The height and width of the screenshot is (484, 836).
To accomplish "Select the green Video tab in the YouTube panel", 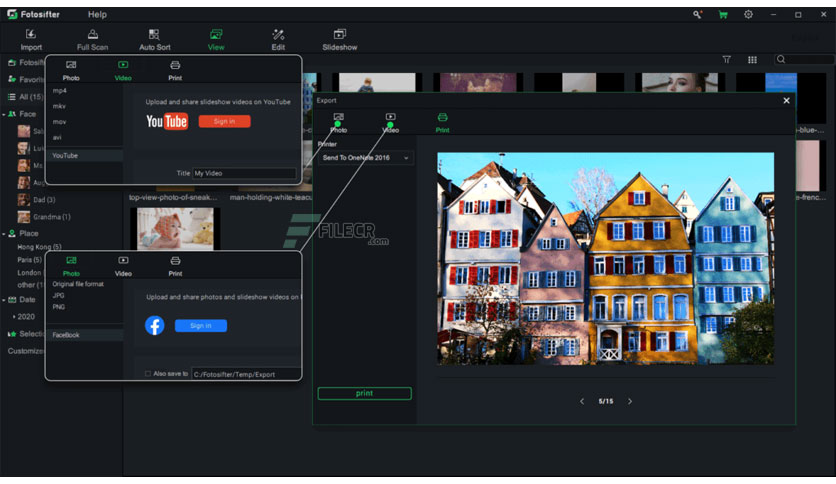I will tap(123, 71).
